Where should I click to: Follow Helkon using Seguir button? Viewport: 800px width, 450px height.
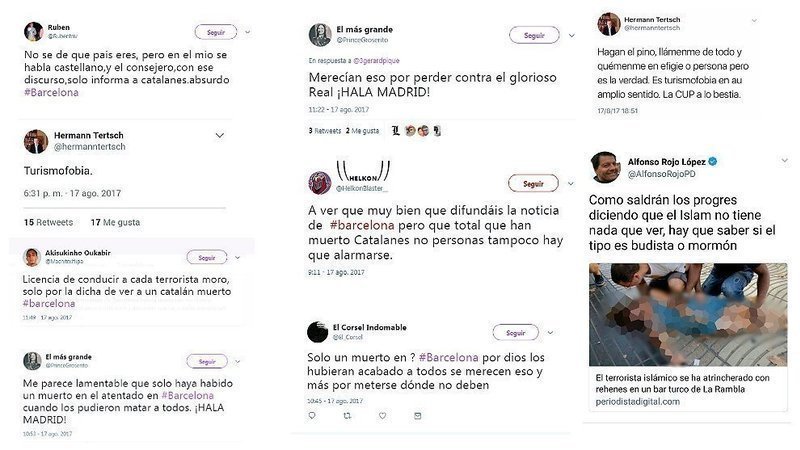pyautogui.click(x=533, y=184)
